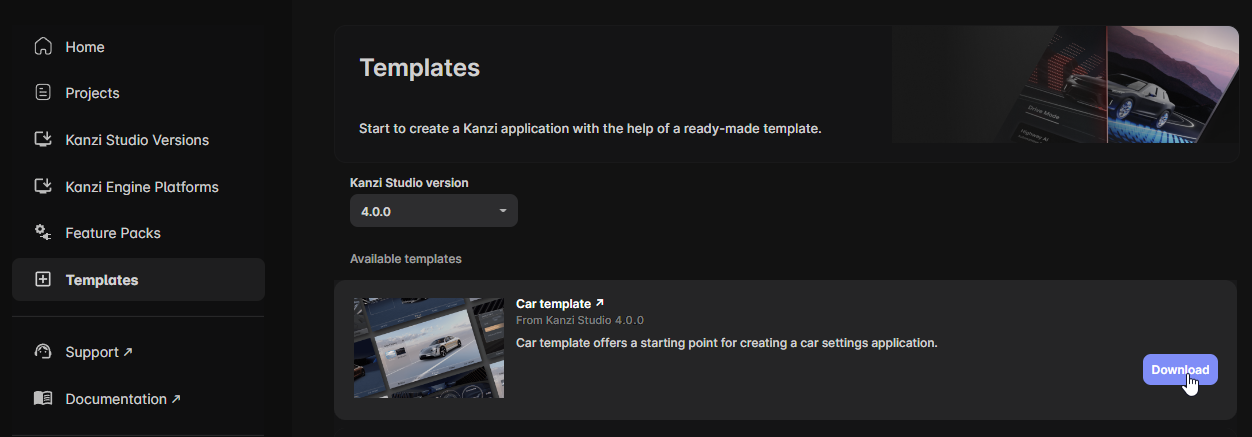Click the Projects document icon

pyautogui.click(x=42, y=93)
